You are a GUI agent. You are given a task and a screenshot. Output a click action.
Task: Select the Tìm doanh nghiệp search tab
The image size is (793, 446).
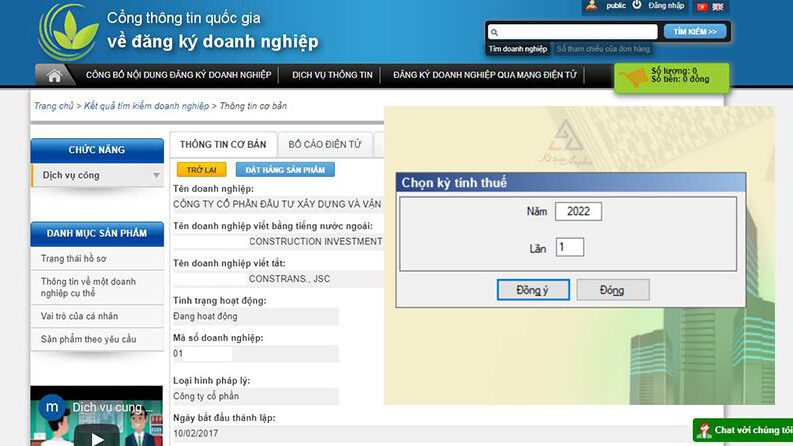tap(517, 49)
